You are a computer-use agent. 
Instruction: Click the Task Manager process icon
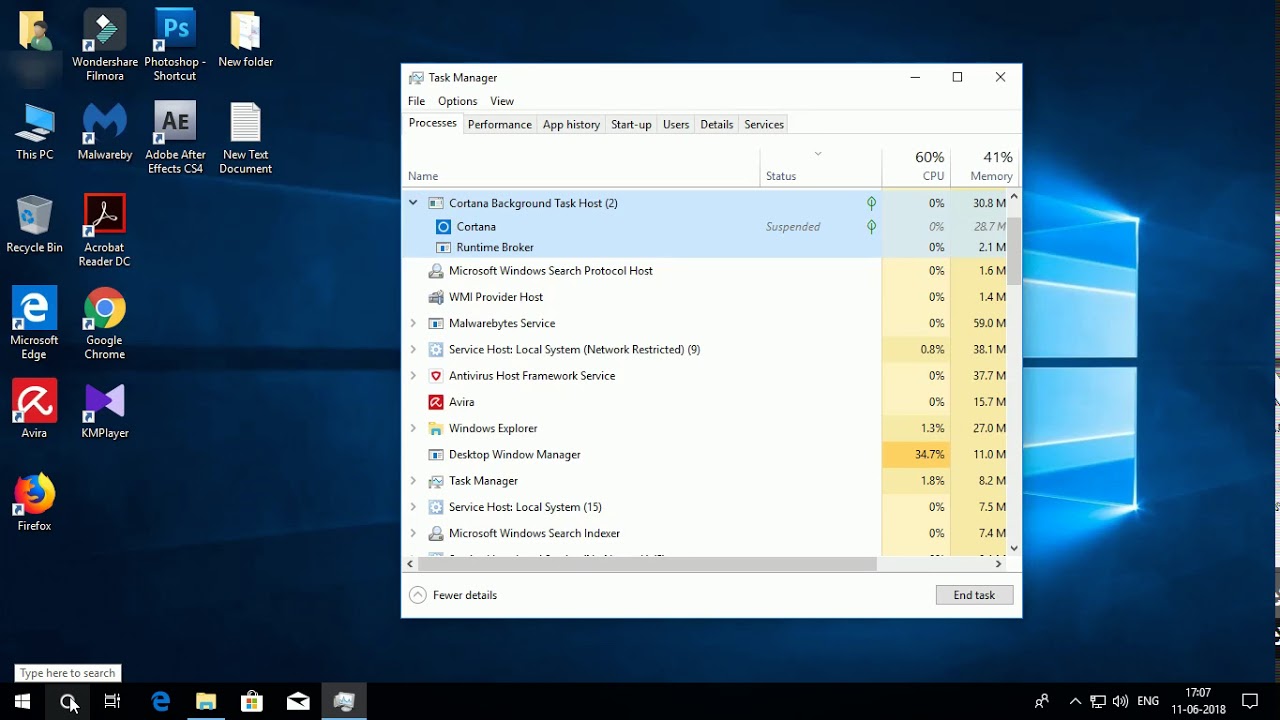(437, 480)
